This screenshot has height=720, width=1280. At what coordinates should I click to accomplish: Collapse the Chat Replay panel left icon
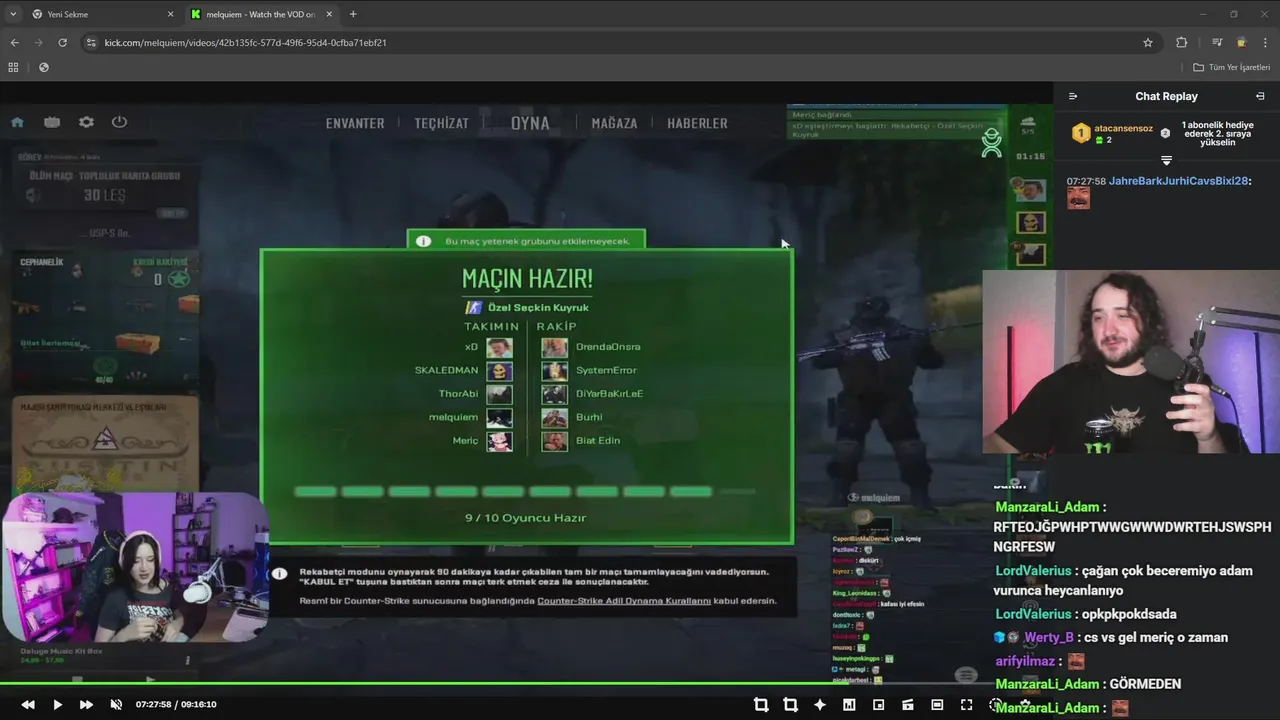tap(1073, 96)
